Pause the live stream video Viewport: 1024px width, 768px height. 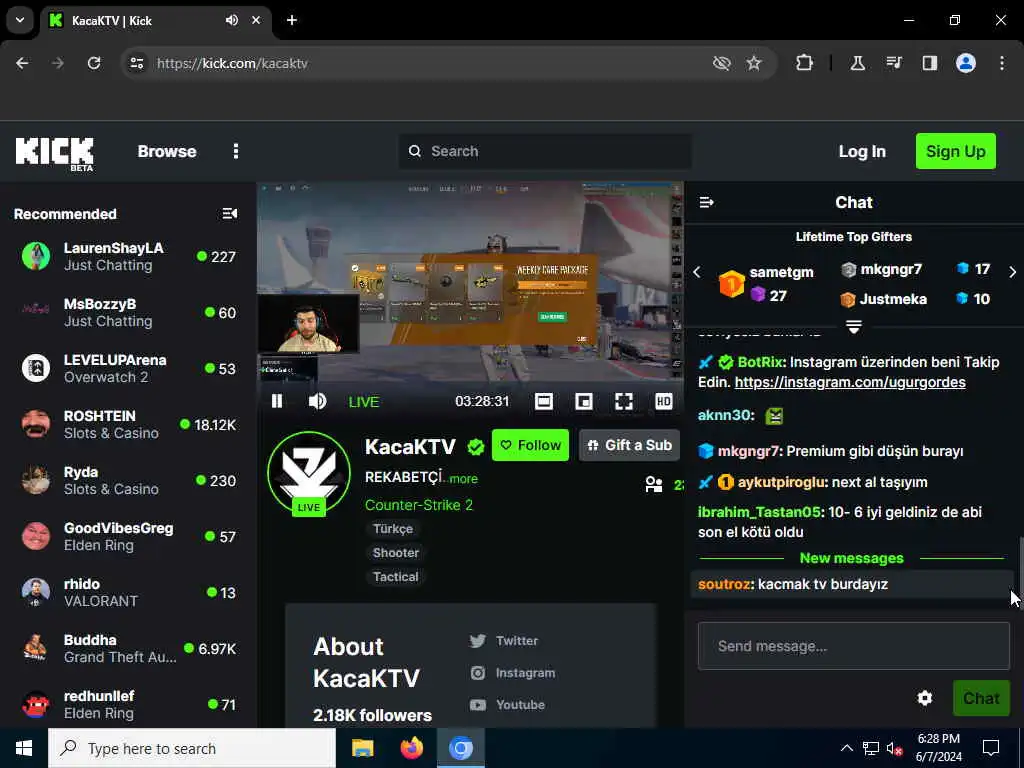(x=277, y=401)
